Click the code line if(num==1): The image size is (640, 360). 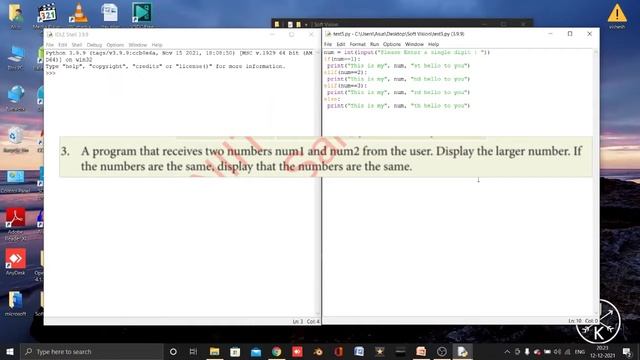342,59
